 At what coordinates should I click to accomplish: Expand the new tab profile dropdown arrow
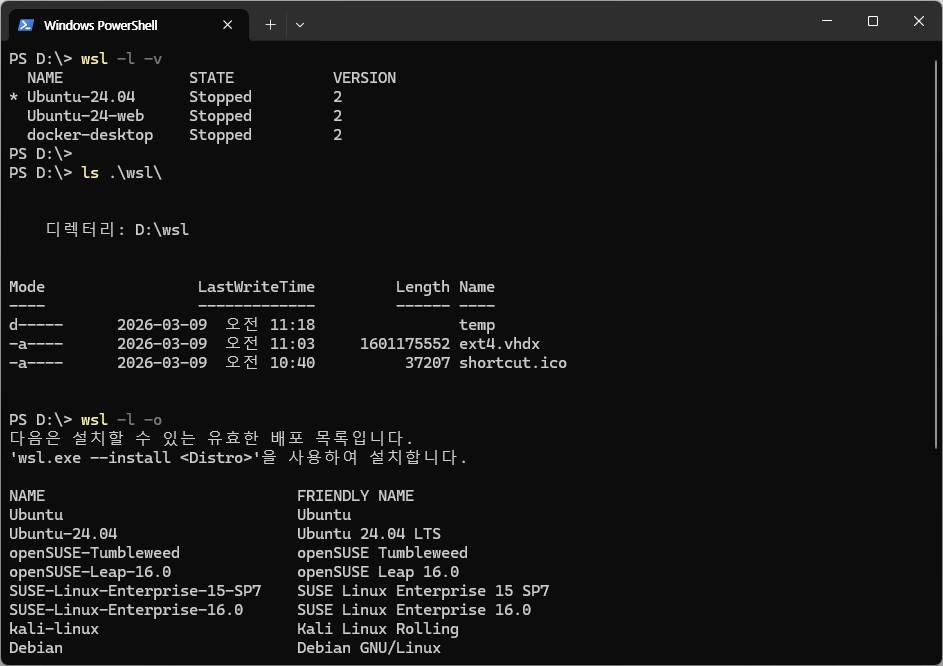point(299,25)
